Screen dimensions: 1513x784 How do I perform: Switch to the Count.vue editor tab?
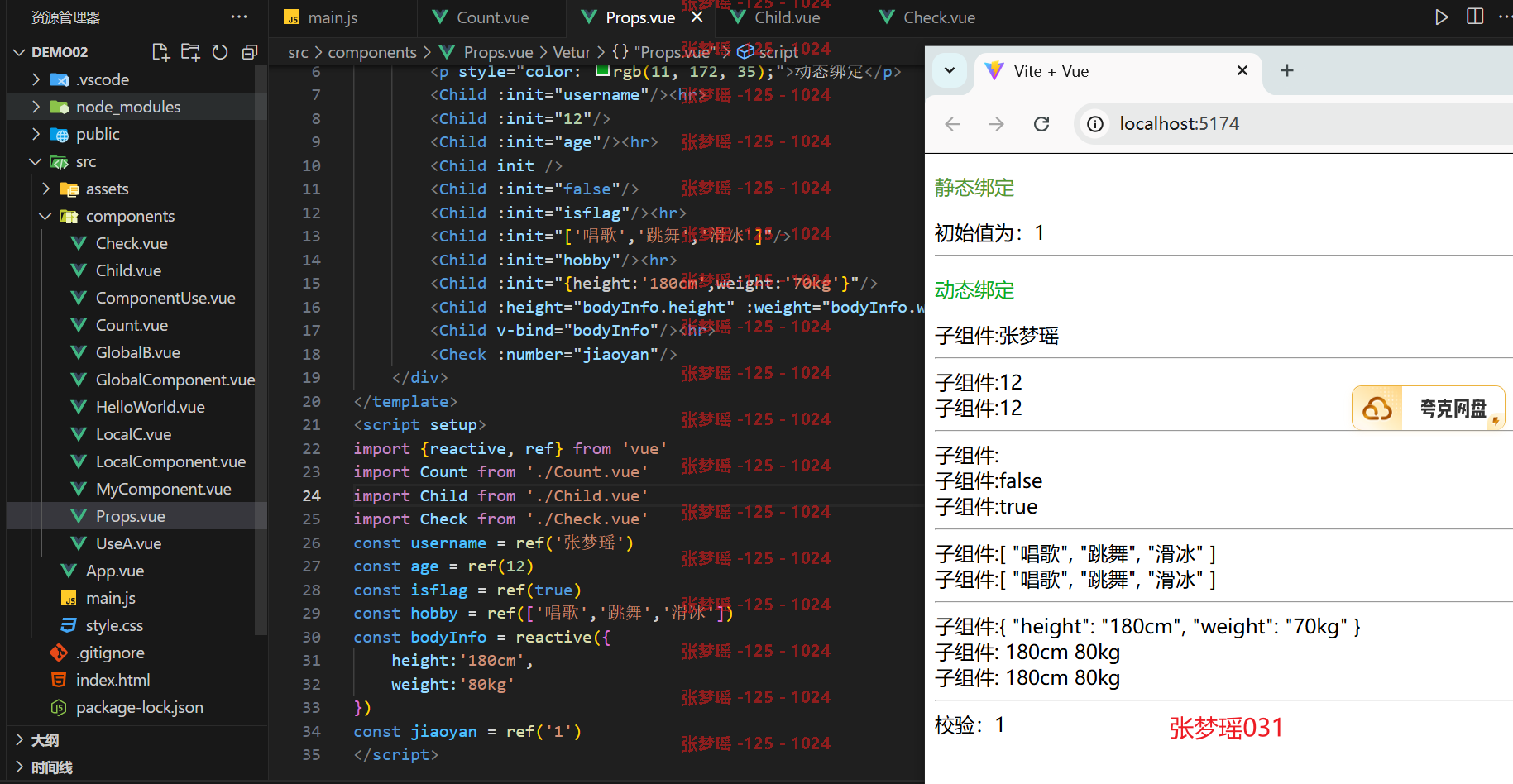click(x=491, y=17)
